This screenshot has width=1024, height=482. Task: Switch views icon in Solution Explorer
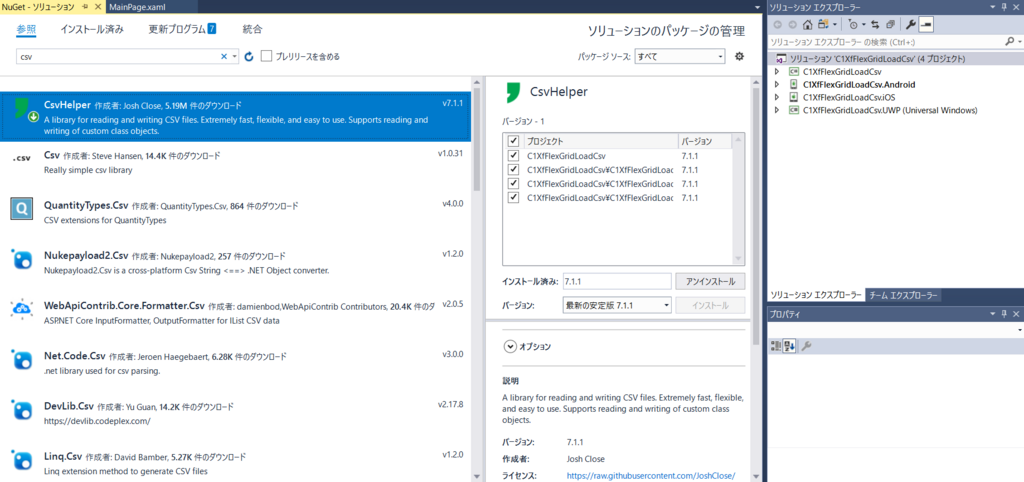tap(823, 24)
